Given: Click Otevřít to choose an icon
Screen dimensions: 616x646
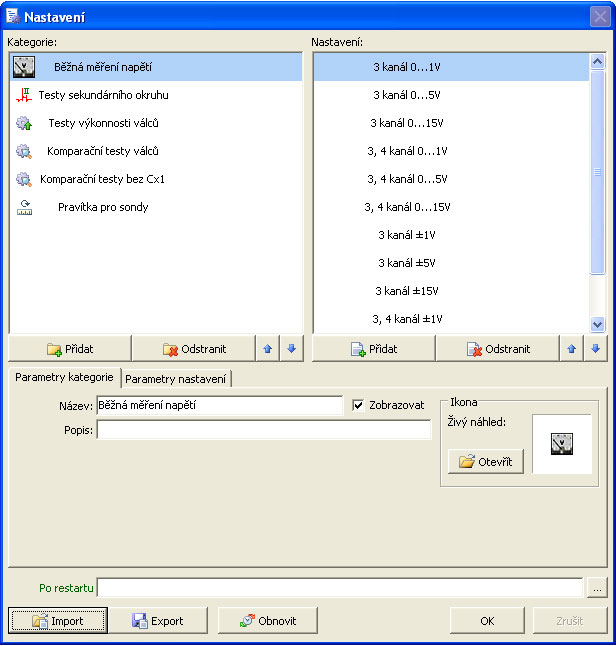Looking at the screenshot, I should pos(486,462).
